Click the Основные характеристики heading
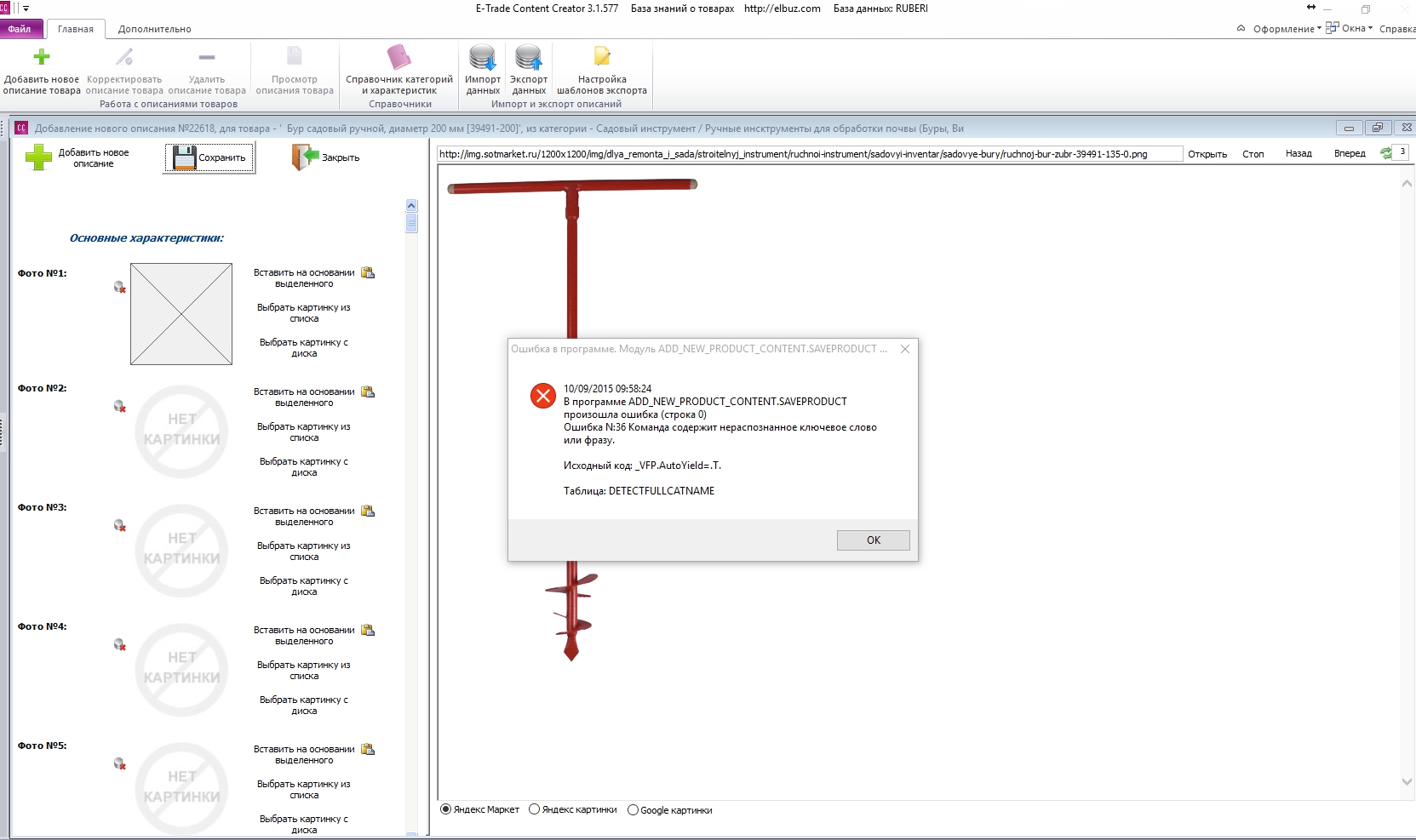Screen dimensions: 1416x840 pyautogui.click(x=146, y=238)
